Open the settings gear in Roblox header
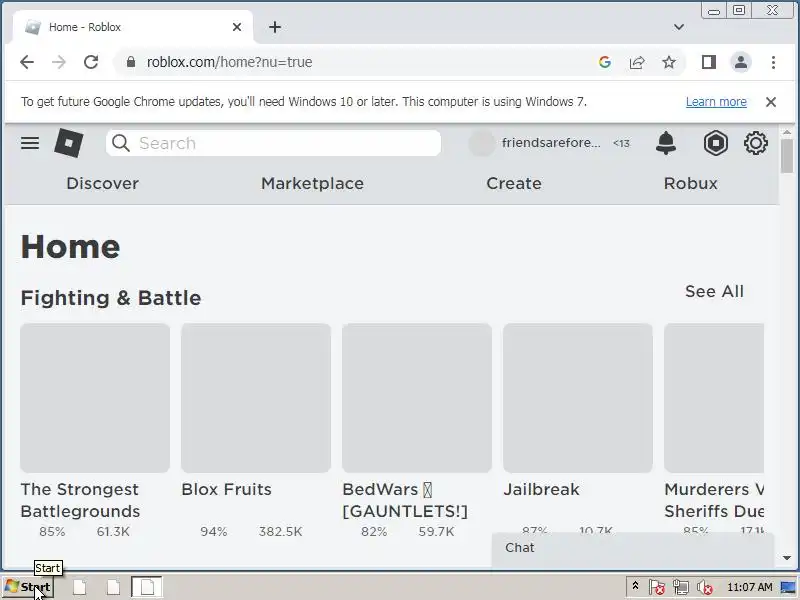 (x=756, y=143)
